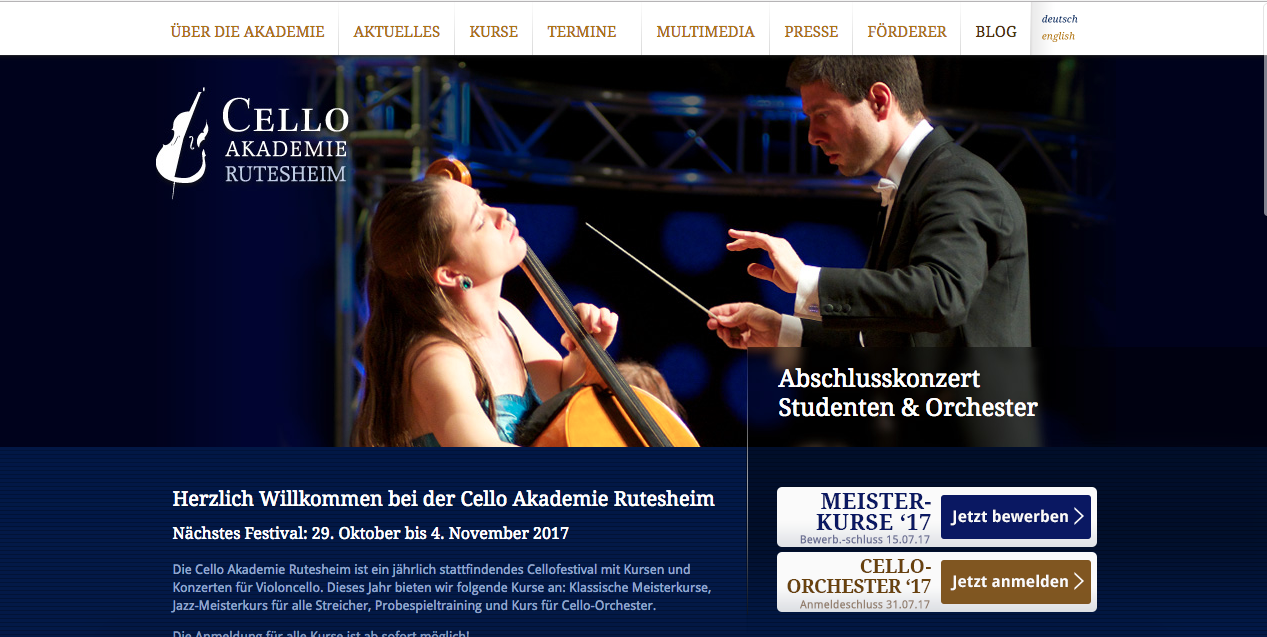Click the Jetzt bewerben button
The height and width of the screenshot is (637, 1267).
point(1016,517)
